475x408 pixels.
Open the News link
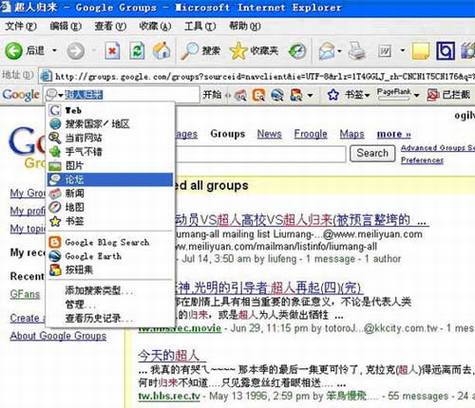(x=269, y=134)
